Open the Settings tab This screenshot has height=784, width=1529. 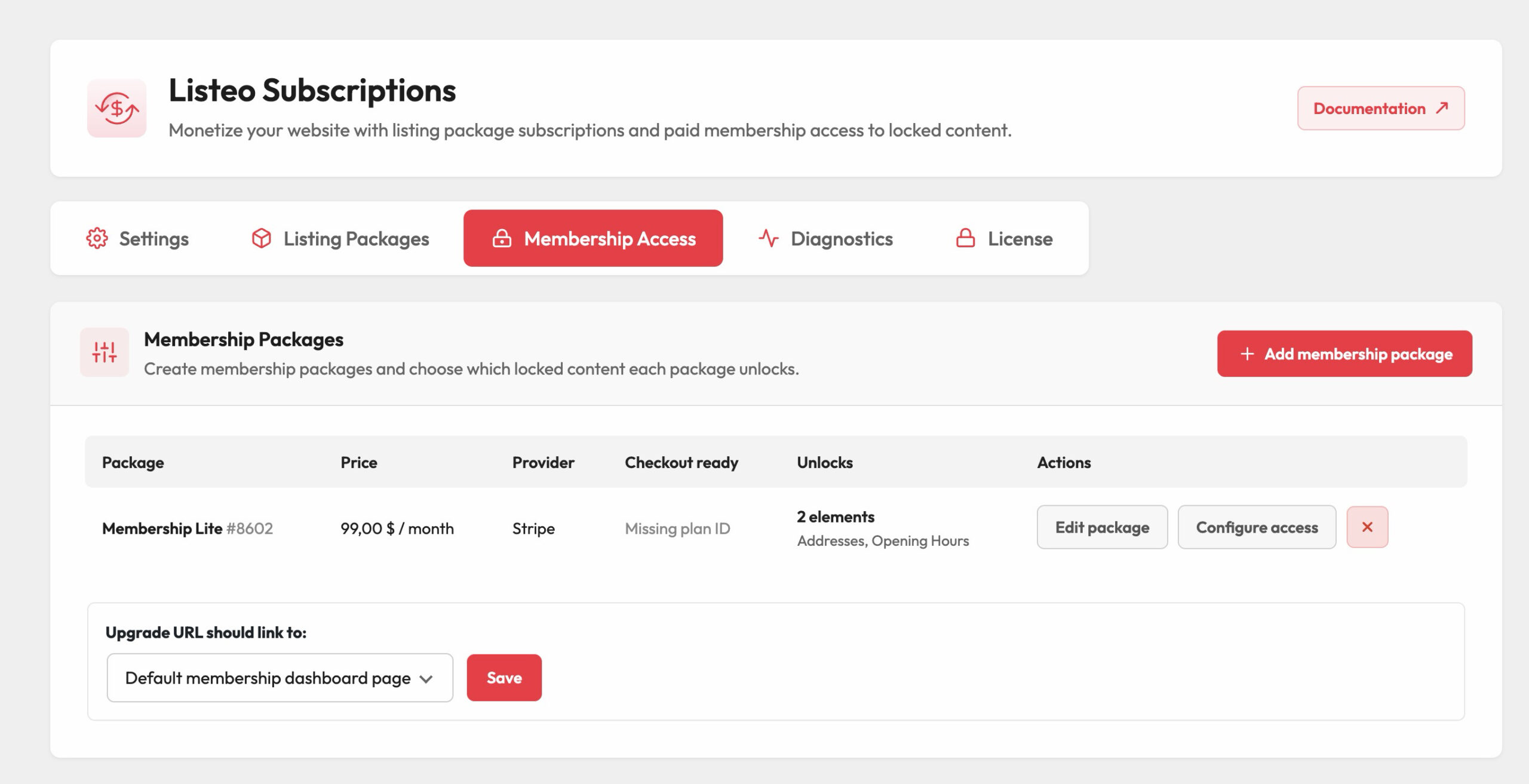click(x=137, y=238)
